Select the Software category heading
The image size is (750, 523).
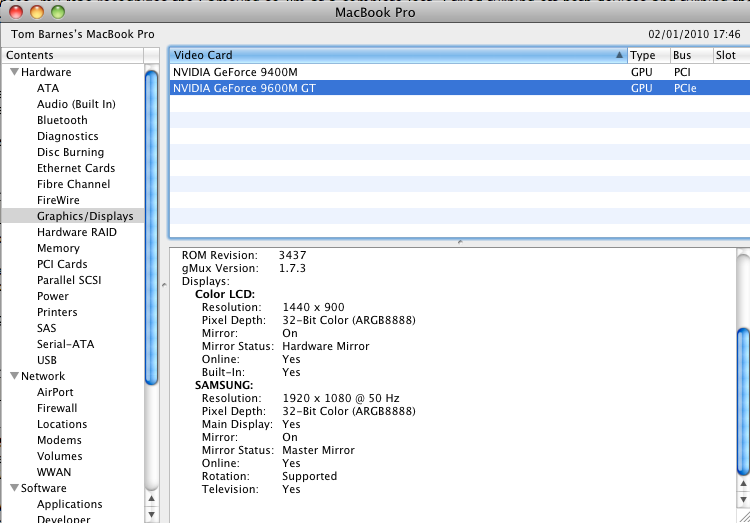tap(44, 488)
